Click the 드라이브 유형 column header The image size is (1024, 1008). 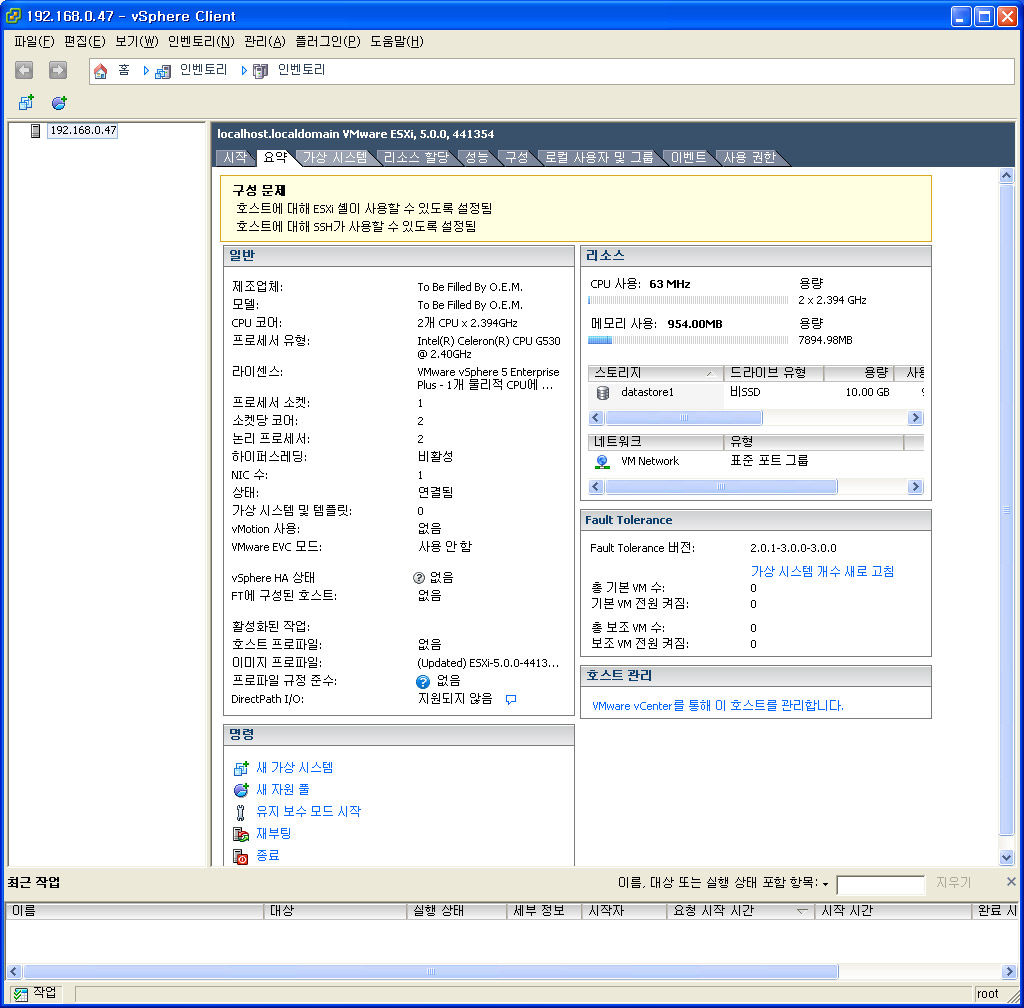coord(774,373)
